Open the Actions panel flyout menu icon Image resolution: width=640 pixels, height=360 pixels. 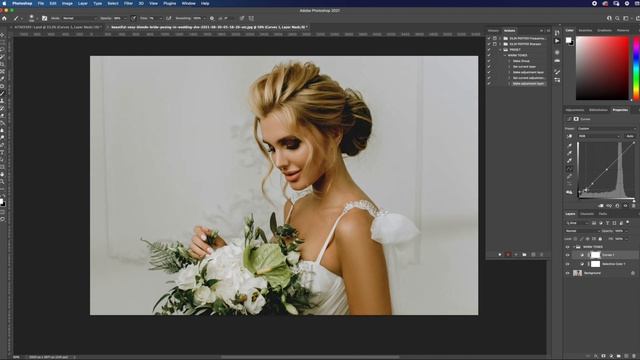point(548,31)
